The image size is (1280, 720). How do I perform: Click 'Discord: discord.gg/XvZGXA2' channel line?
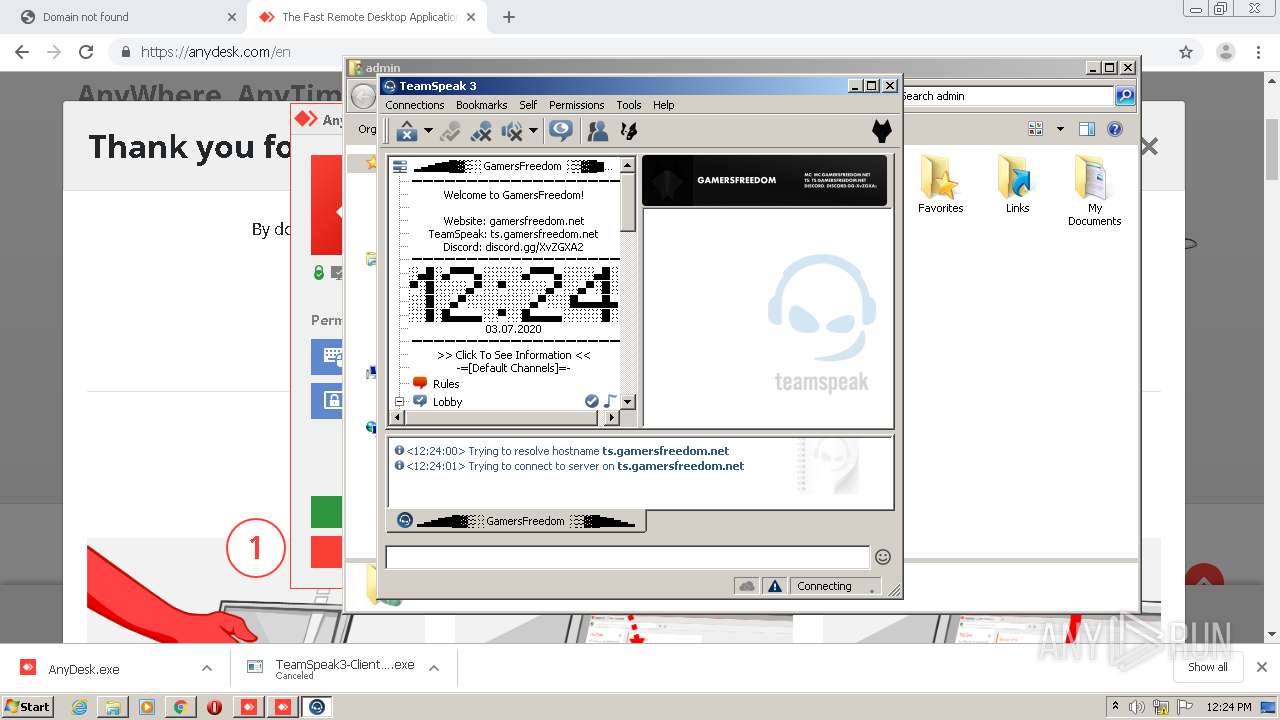point(513,247)
